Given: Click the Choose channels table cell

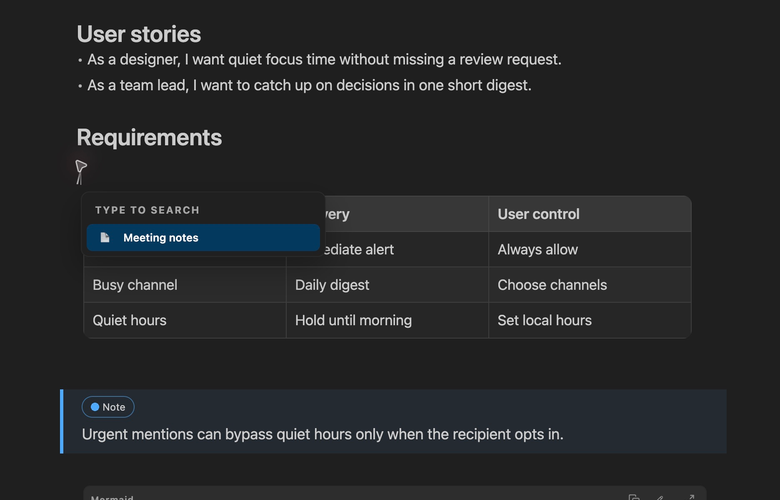Looking at the screenshot, I should pyautogui.click(x=589, y=285).
